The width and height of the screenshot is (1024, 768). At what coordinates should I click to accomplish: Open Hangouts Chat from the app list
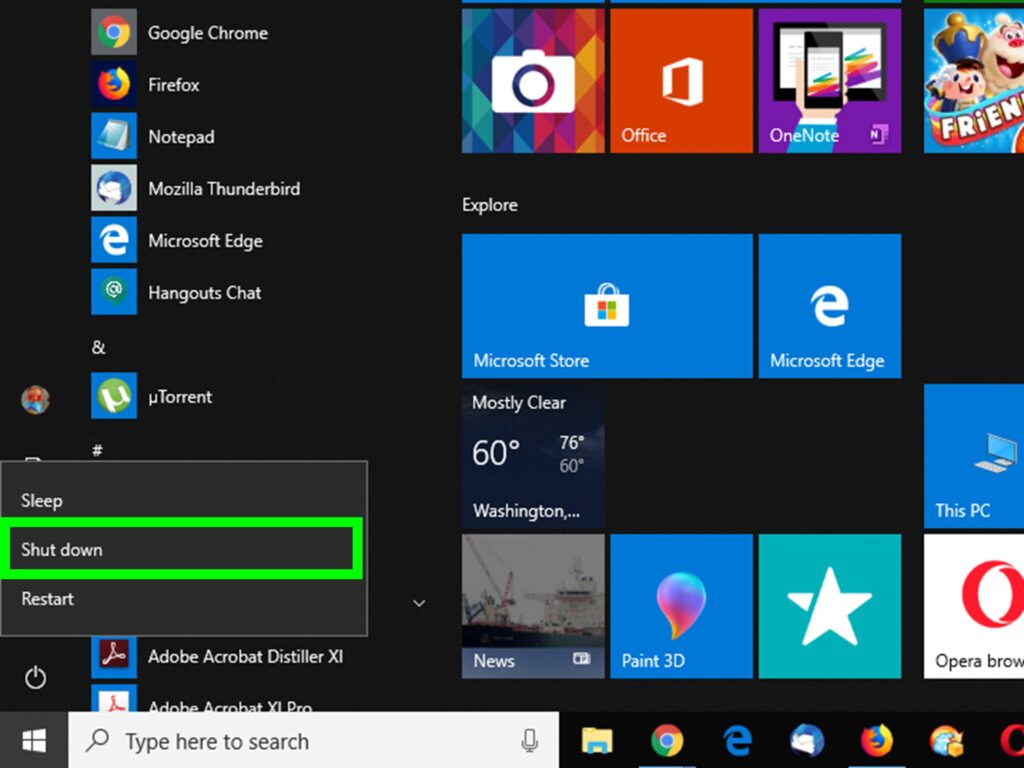tap(204, 293)
